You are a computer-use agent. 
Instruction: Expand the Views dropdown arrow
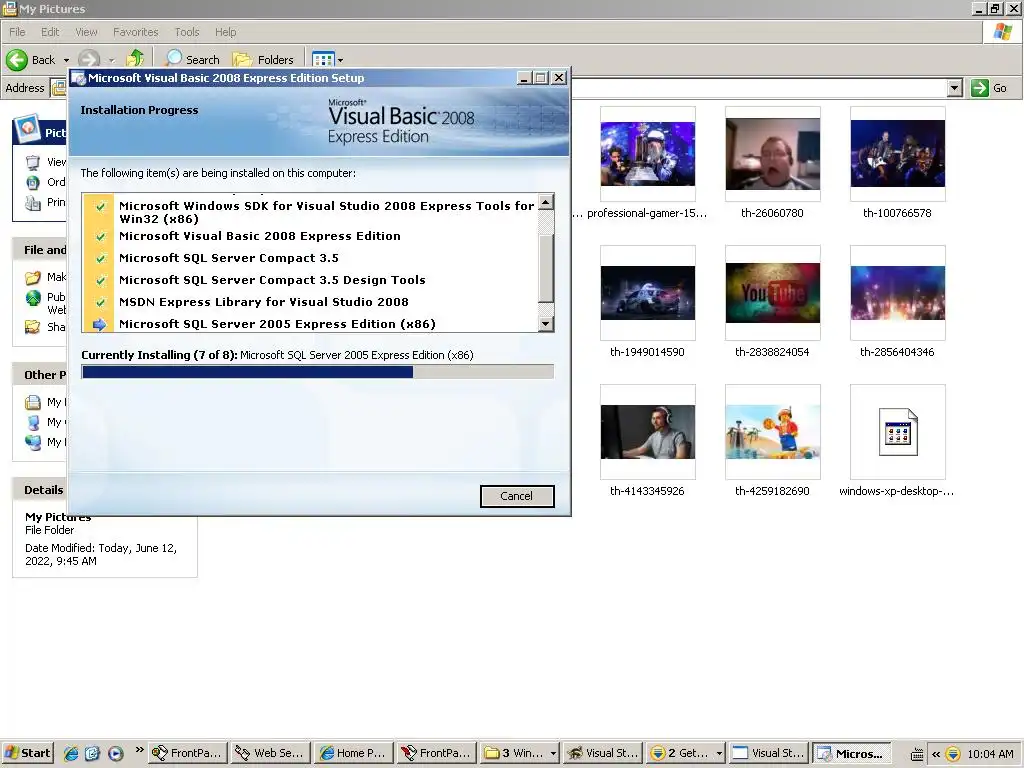click(x=340, y=60)
